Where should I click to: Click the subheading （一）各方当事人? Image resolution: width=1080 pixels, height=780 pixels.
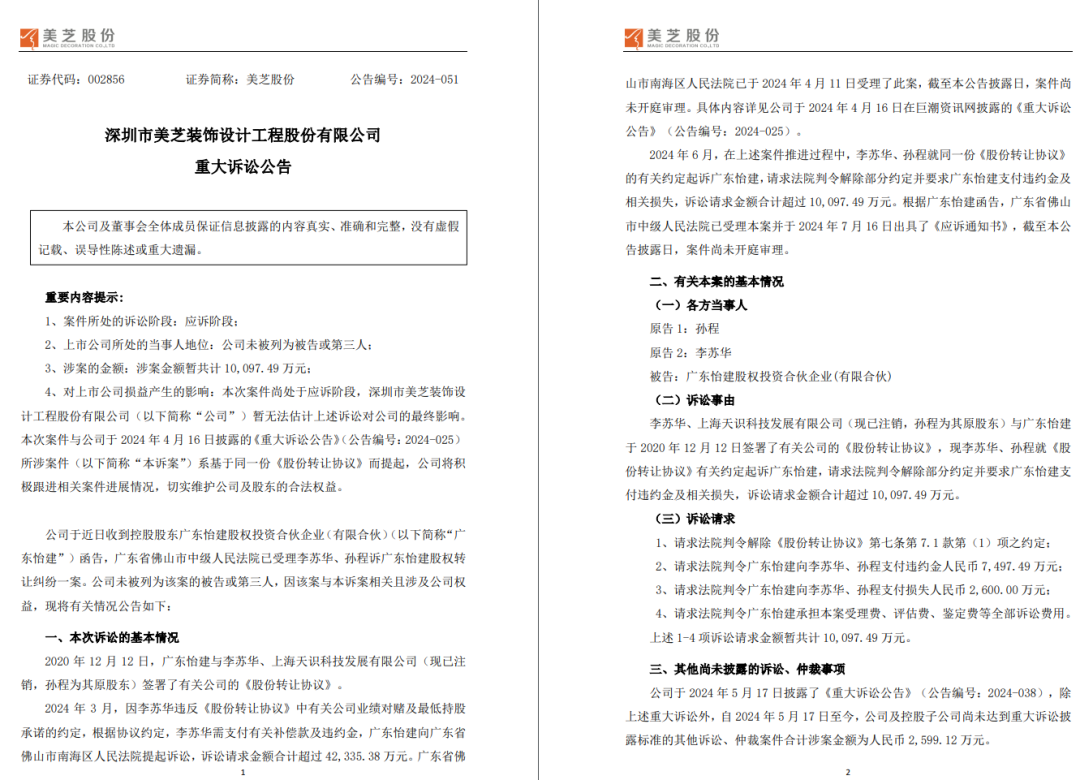click(698, 305)
